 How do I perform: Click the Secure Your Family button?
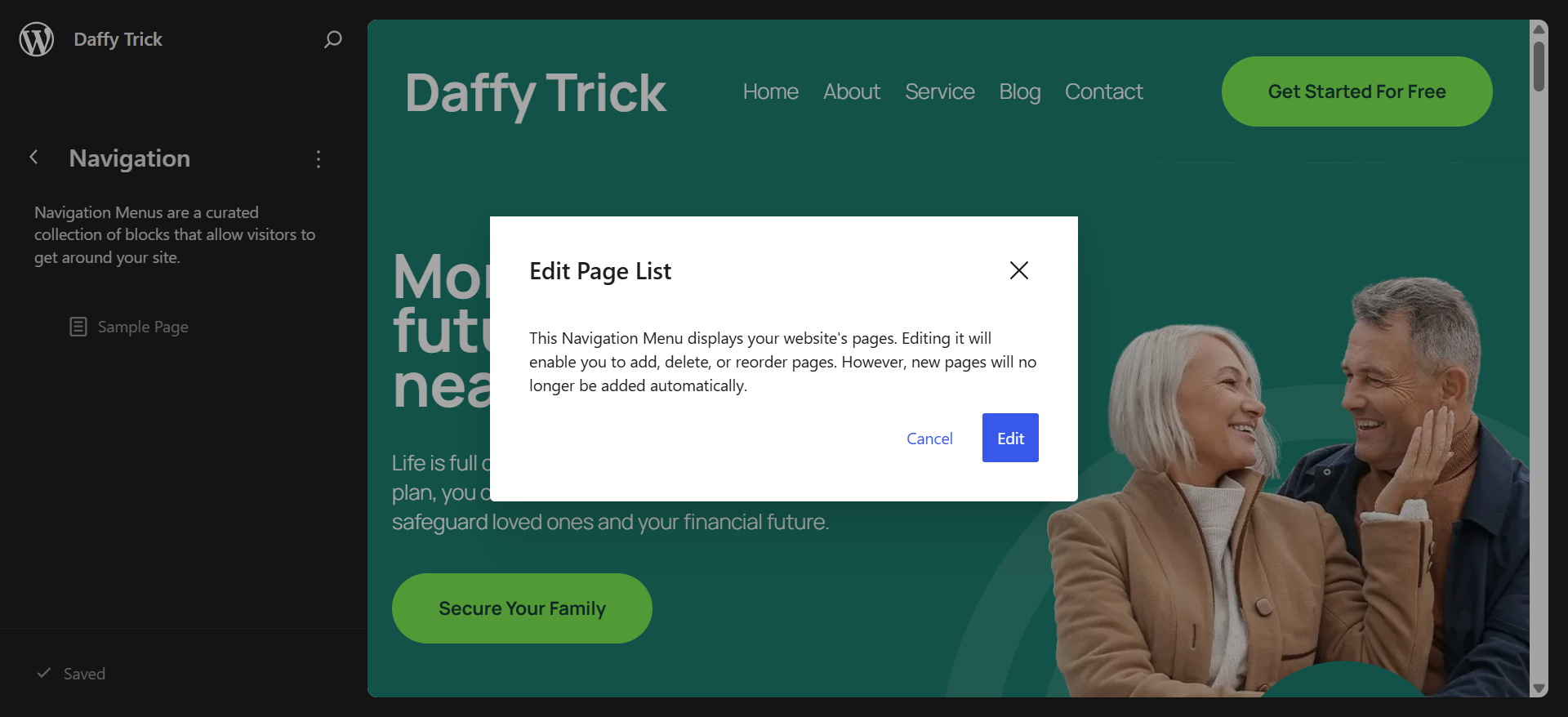coord(522,608)
